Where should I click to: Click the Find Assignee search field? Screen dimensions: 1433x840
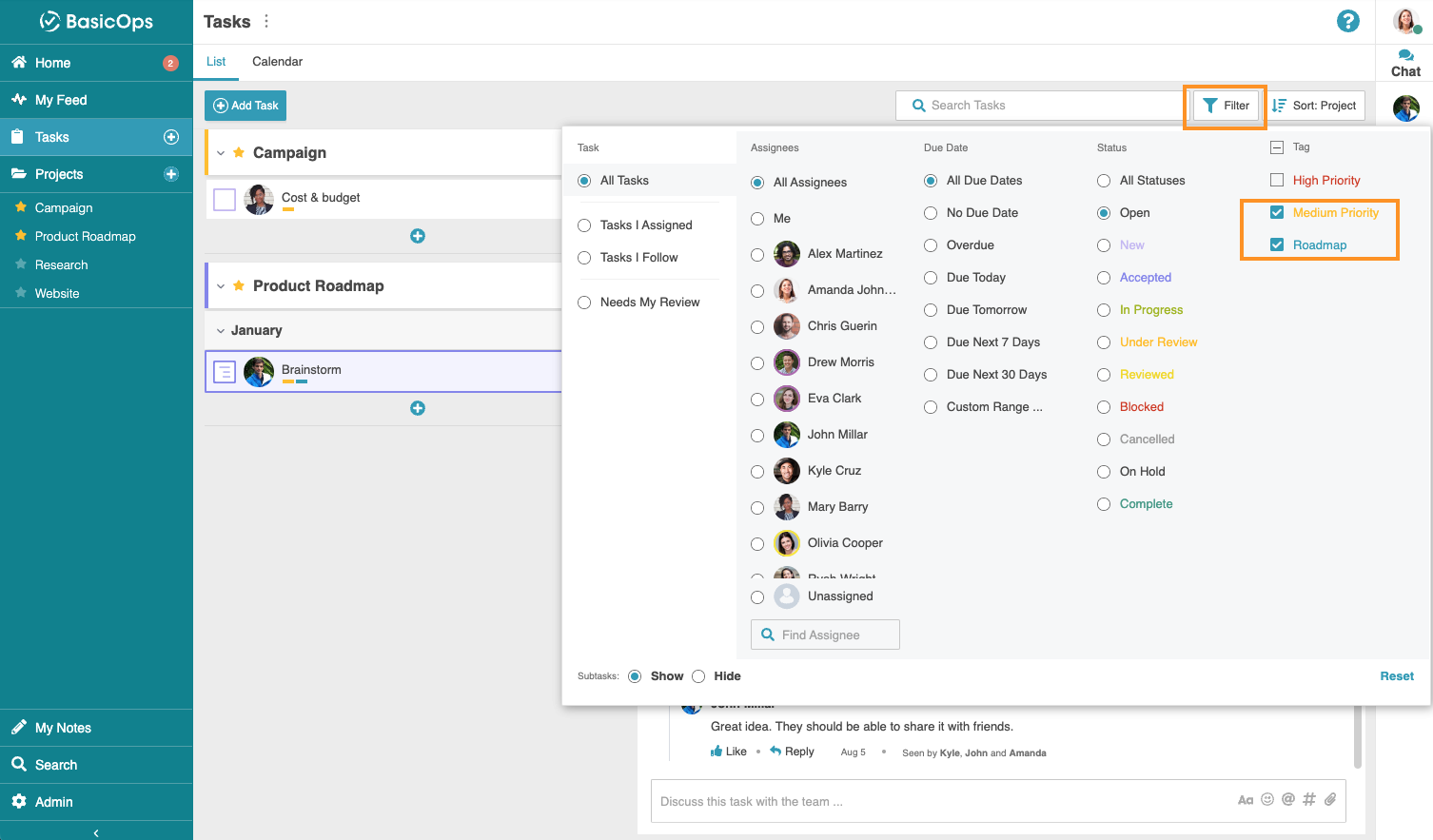point(825,635)
